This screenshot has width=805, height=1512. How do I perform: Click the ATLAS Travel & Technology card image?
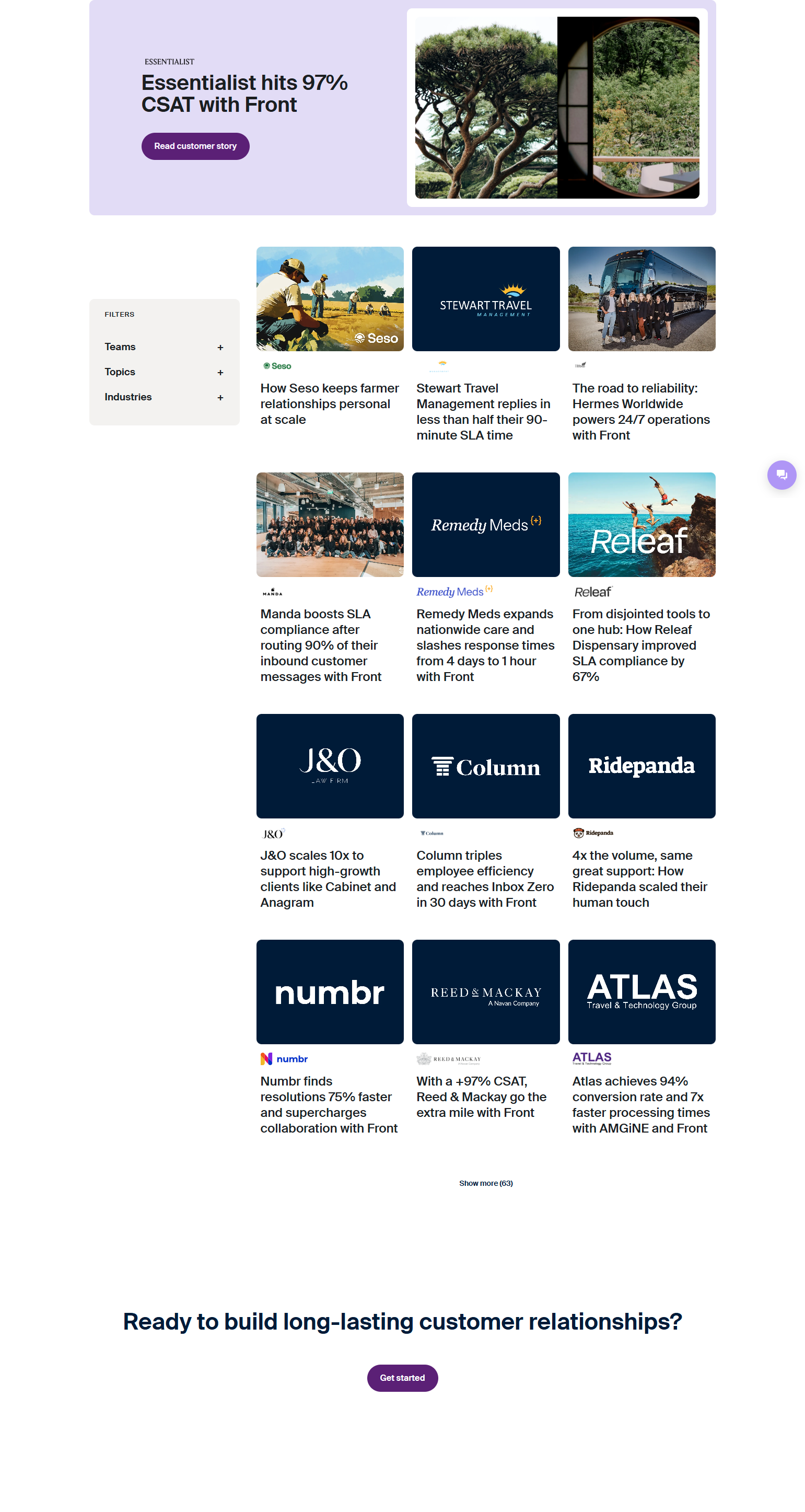point(642,992)
